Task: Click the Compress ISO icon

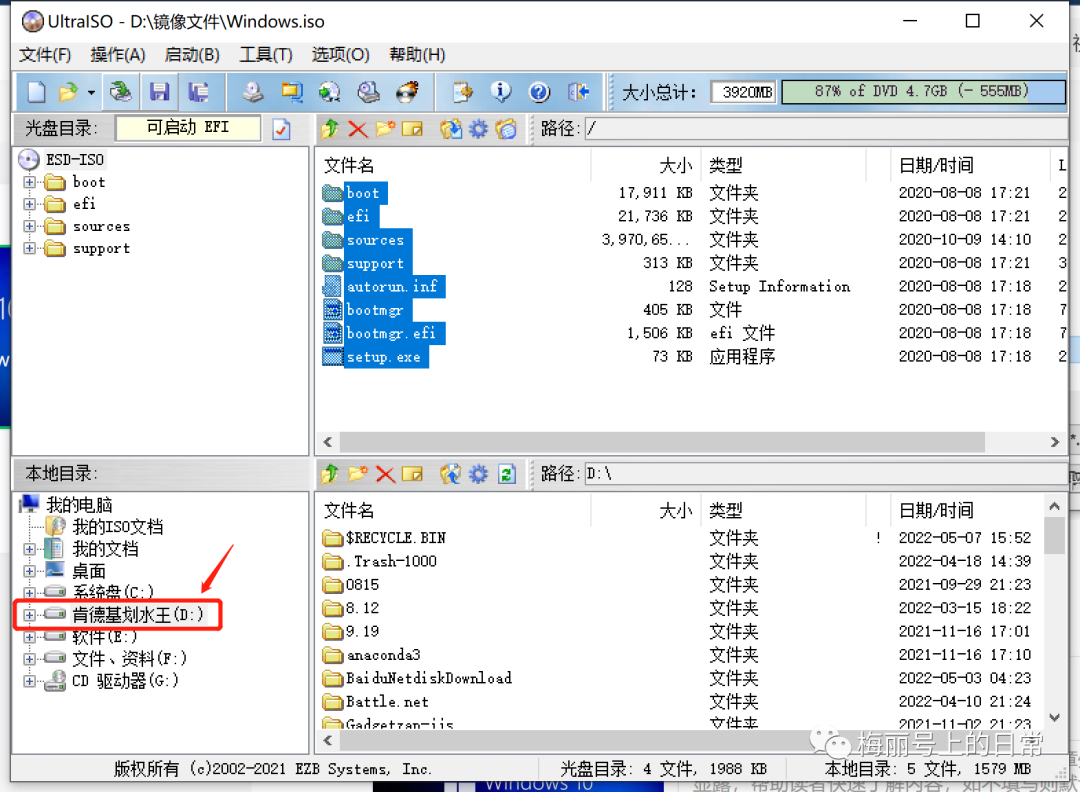Action: pyautogui.click(x=291, y=92)
